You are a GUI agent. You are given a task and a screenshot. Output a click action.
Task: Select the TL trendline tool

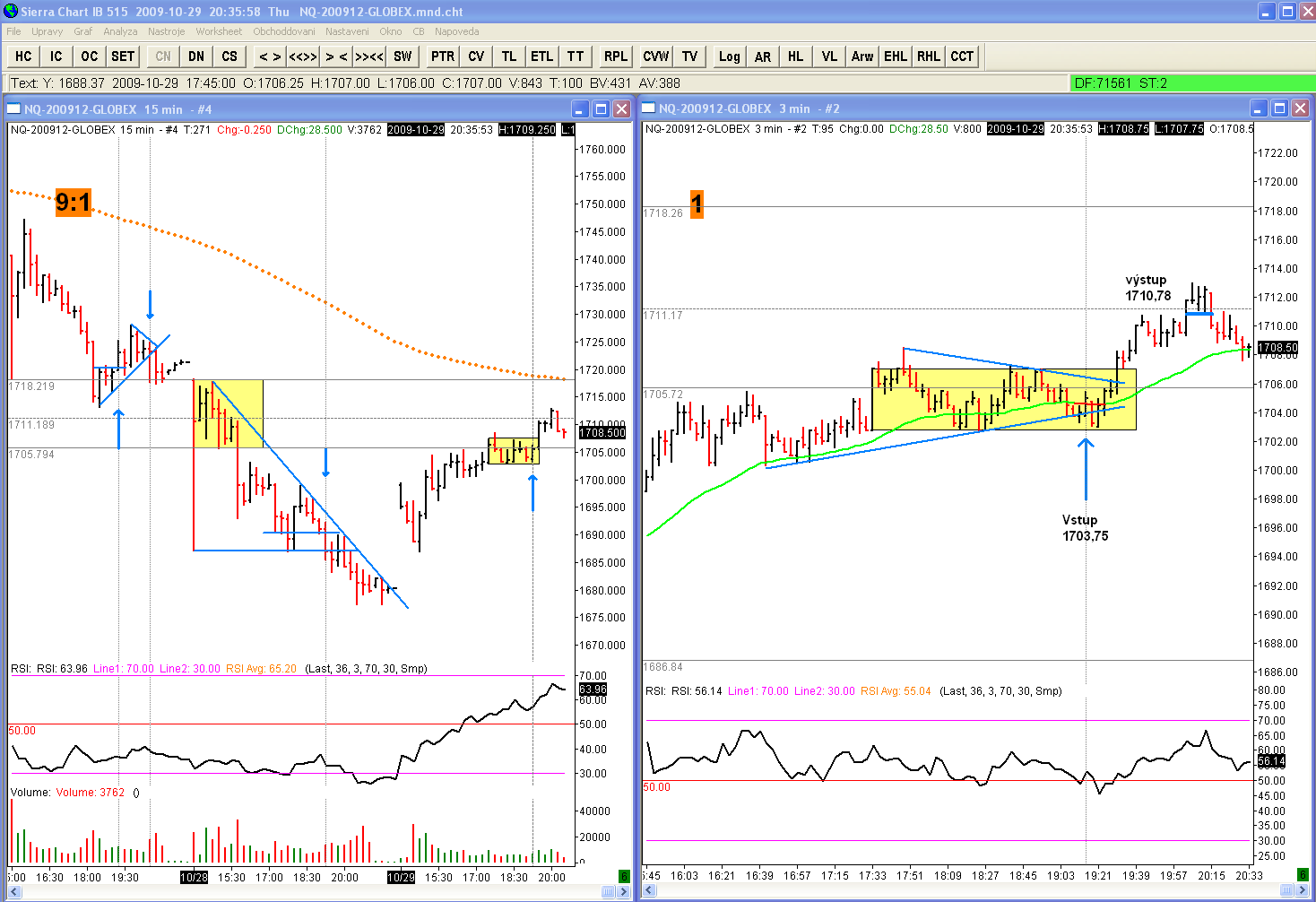coord(509,56)
